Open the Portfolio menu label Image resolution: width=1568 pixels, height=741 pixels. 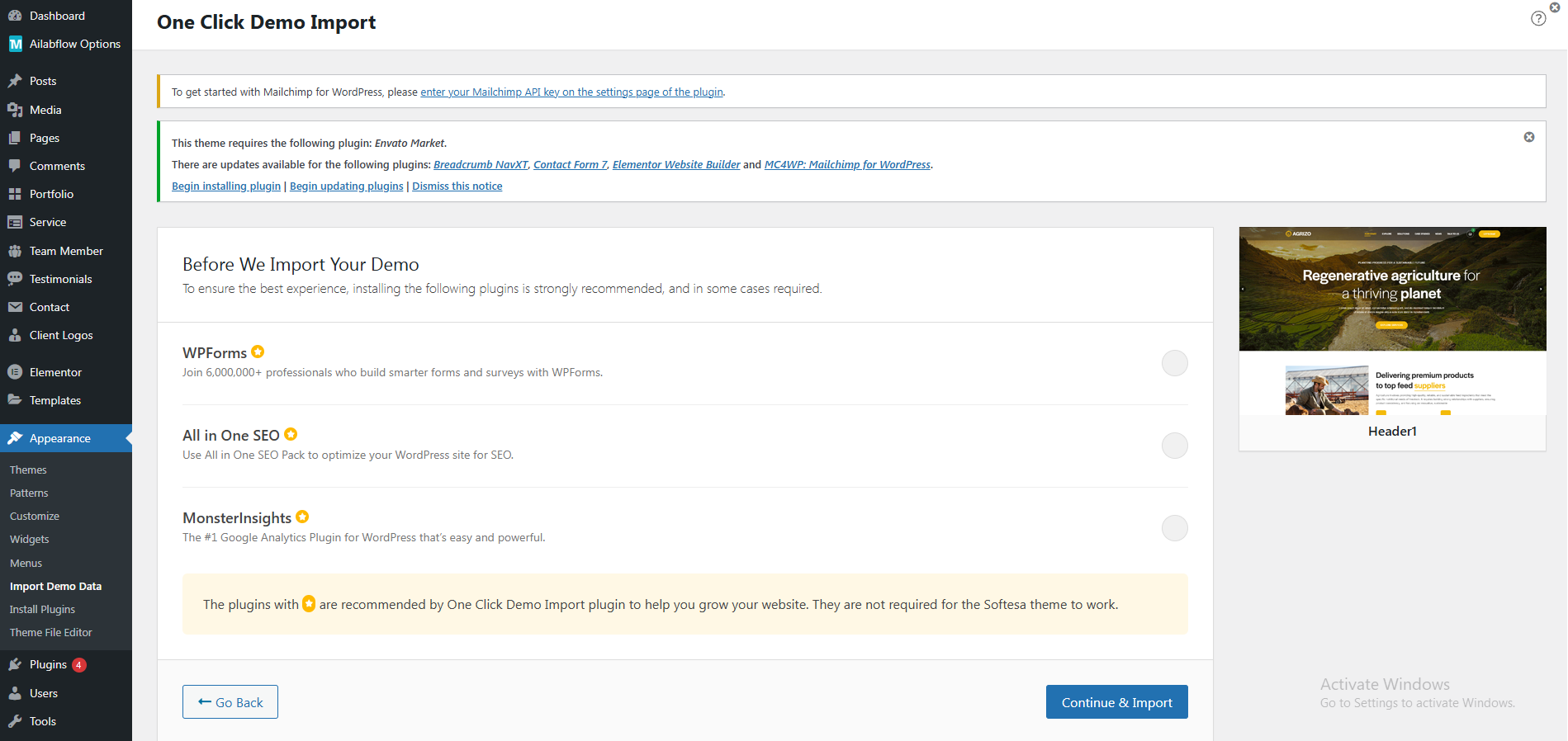[x=51, y=194]
